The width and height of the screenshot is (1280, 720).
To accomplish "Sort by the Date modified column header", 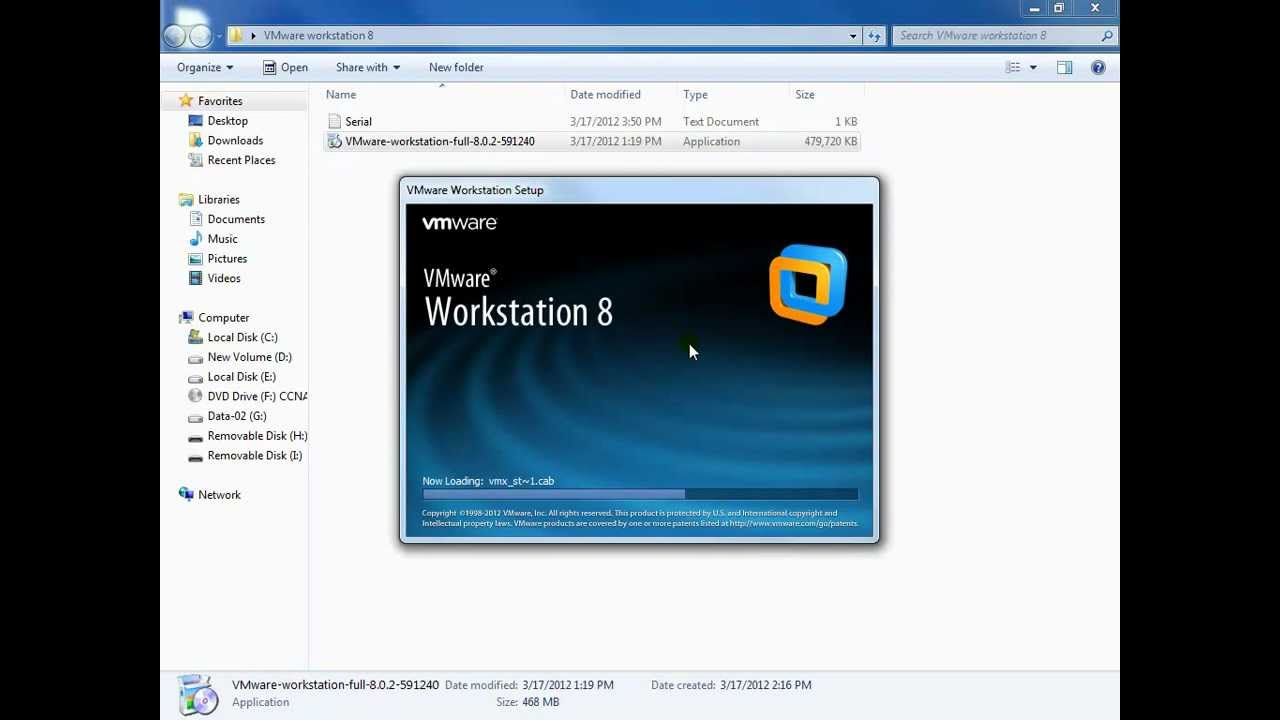I will point(605,95).
